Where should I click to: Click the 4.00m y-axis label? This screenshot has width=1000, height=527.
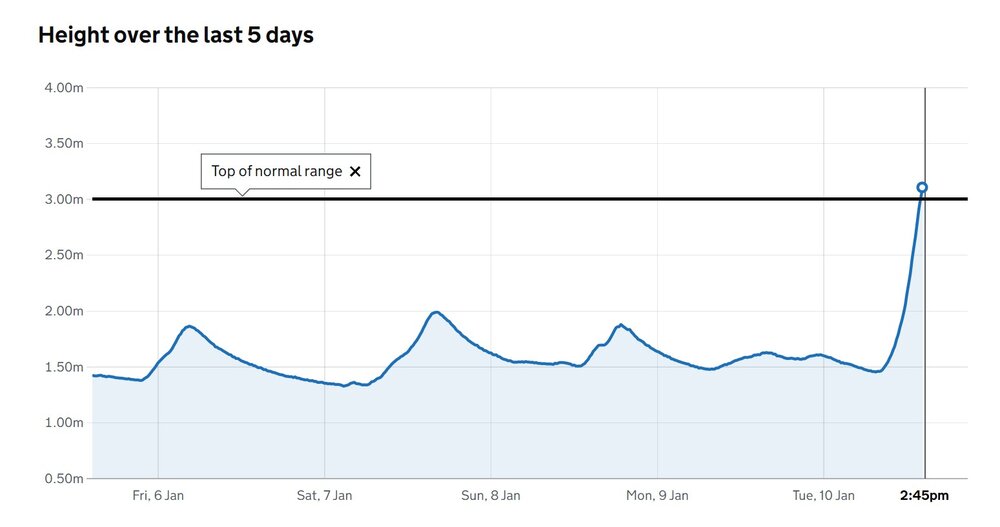tap(63, 88)
